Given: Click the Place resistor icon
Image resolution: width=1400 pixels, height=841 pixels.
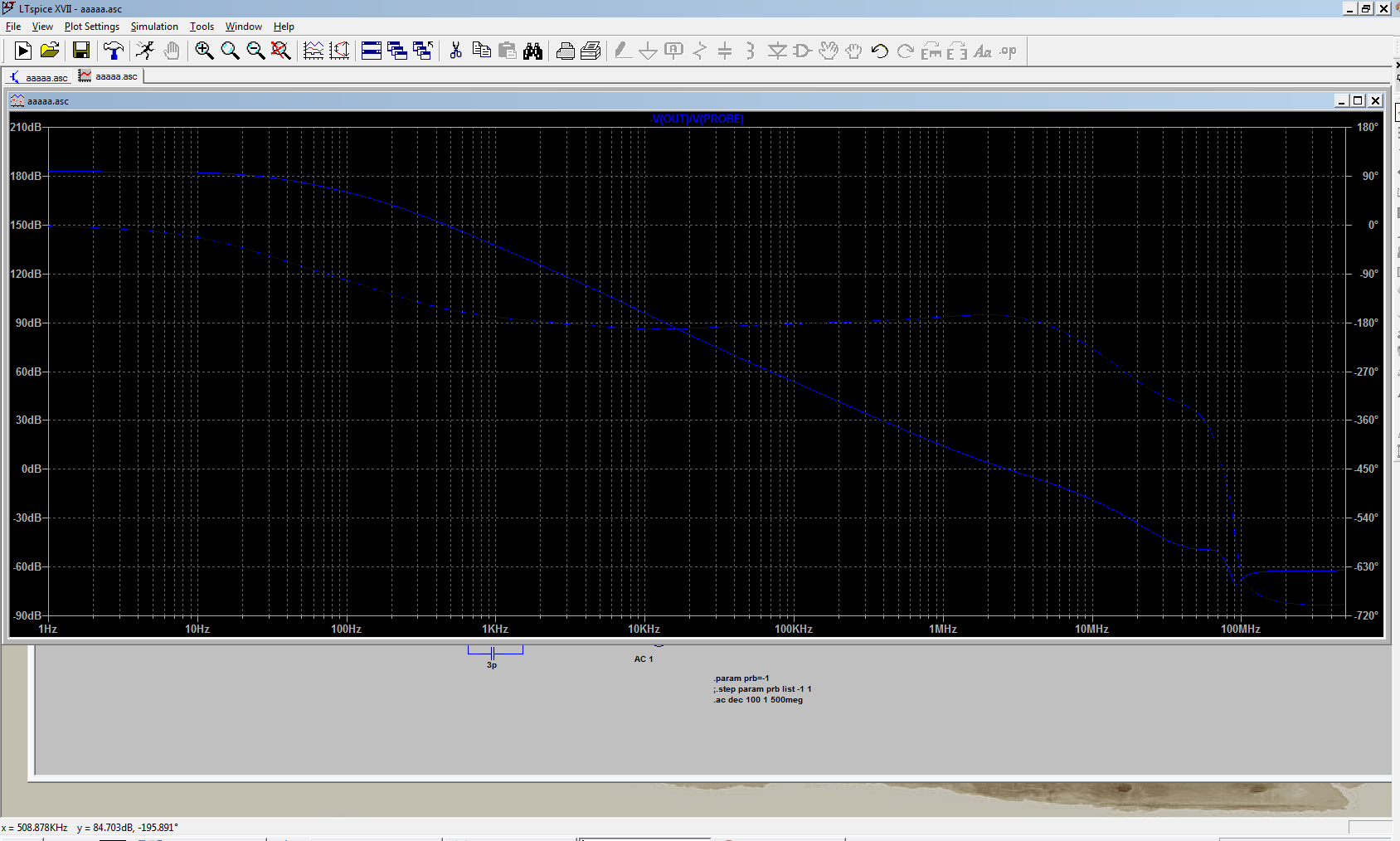Looking at the screenshot, I should click(700, 51).
